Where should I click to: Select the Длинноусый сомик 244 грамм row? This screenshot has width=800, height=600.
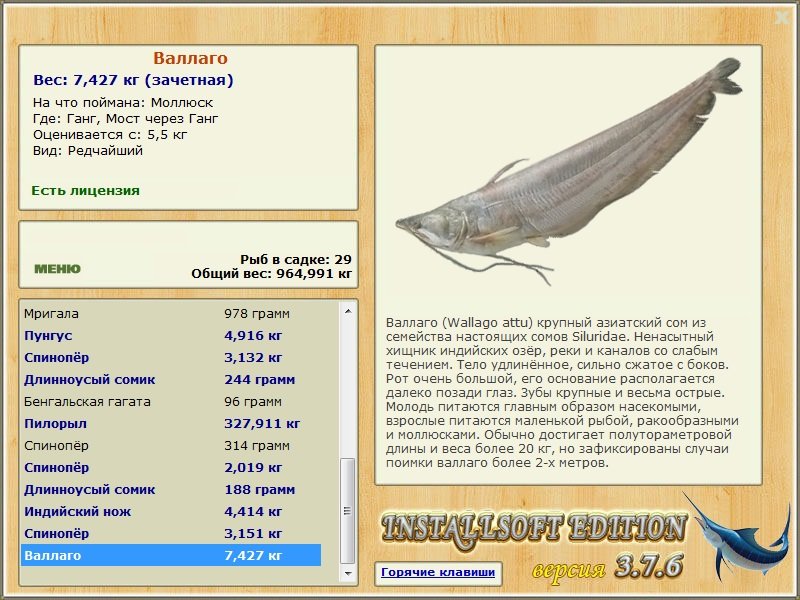[x=171, y=380]
